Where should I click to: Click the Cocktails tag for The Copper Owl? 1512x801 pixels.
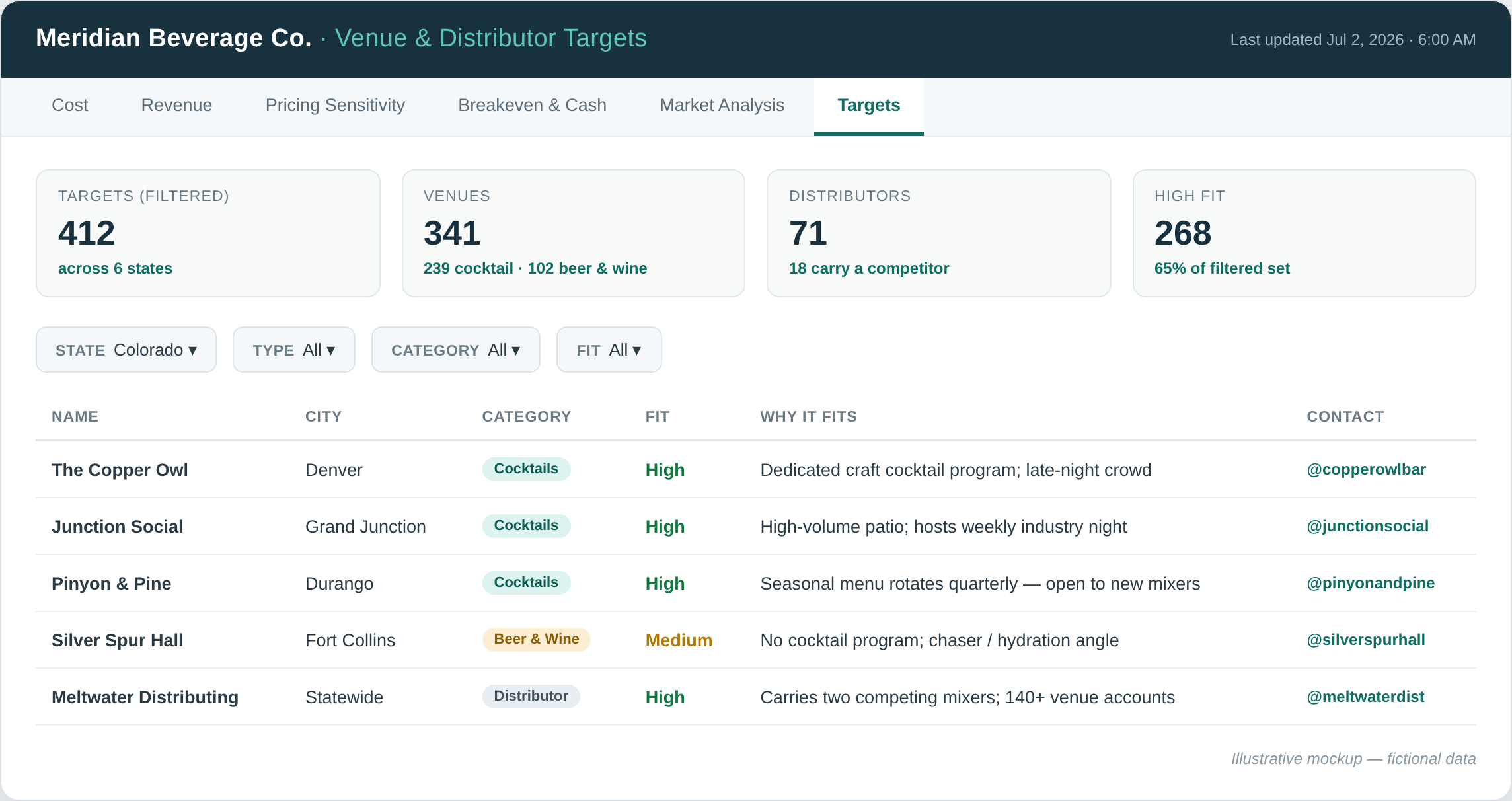tap(526, 469)
